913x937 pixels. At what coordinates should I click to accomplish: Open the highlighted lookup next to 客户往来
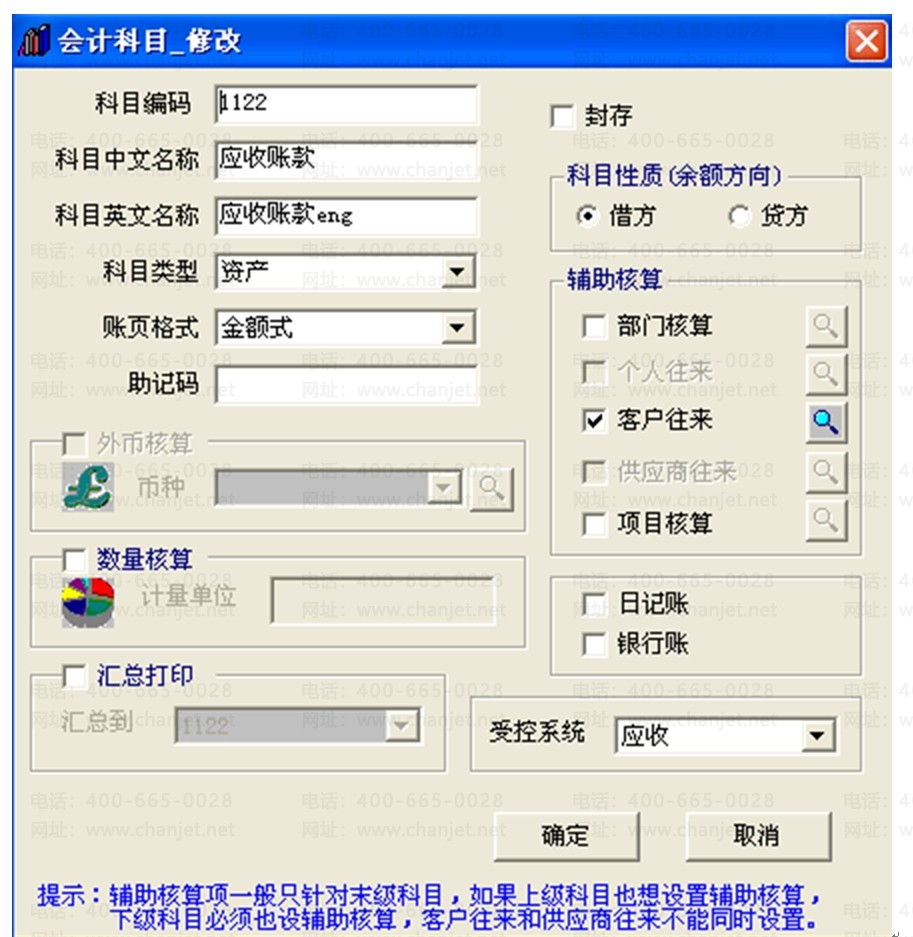pyautogui.click(x=826, y=422)
